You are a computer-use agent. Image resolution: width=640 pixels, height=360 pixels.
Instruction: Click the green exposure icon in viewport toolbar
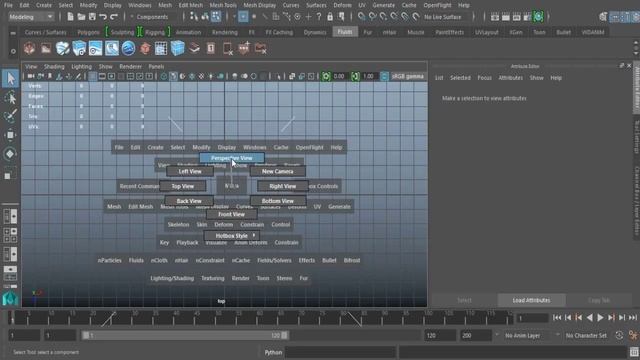click(x=326, y=76)
